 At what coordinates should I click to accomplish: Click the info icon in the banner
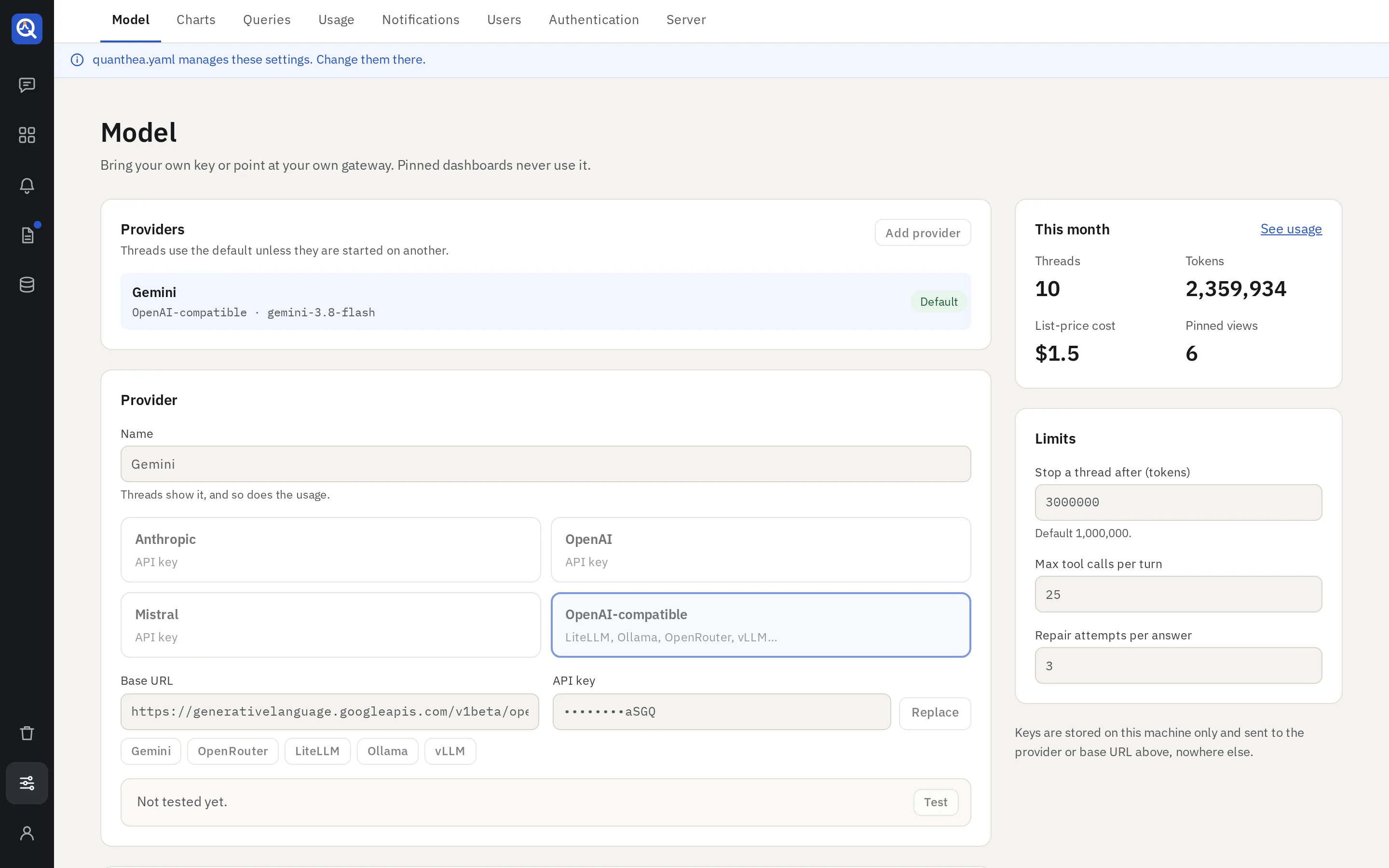tap(77, 60)
